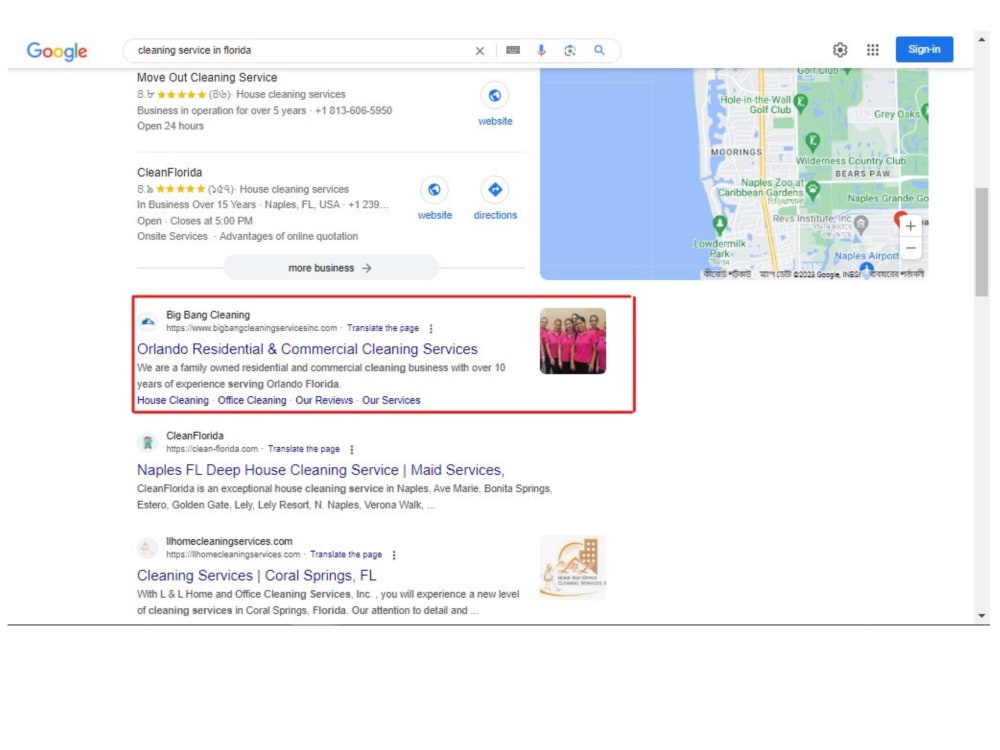The image size is (1000, 750).
Task: Open CleanFlorida website globe icon
Action: click(x=434, y=189)
